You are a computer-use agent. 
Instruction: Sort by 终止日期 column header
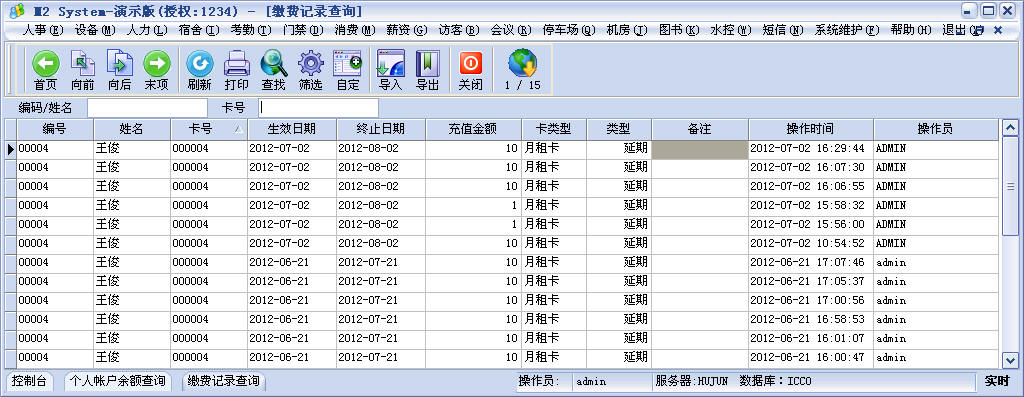(381, 129)
